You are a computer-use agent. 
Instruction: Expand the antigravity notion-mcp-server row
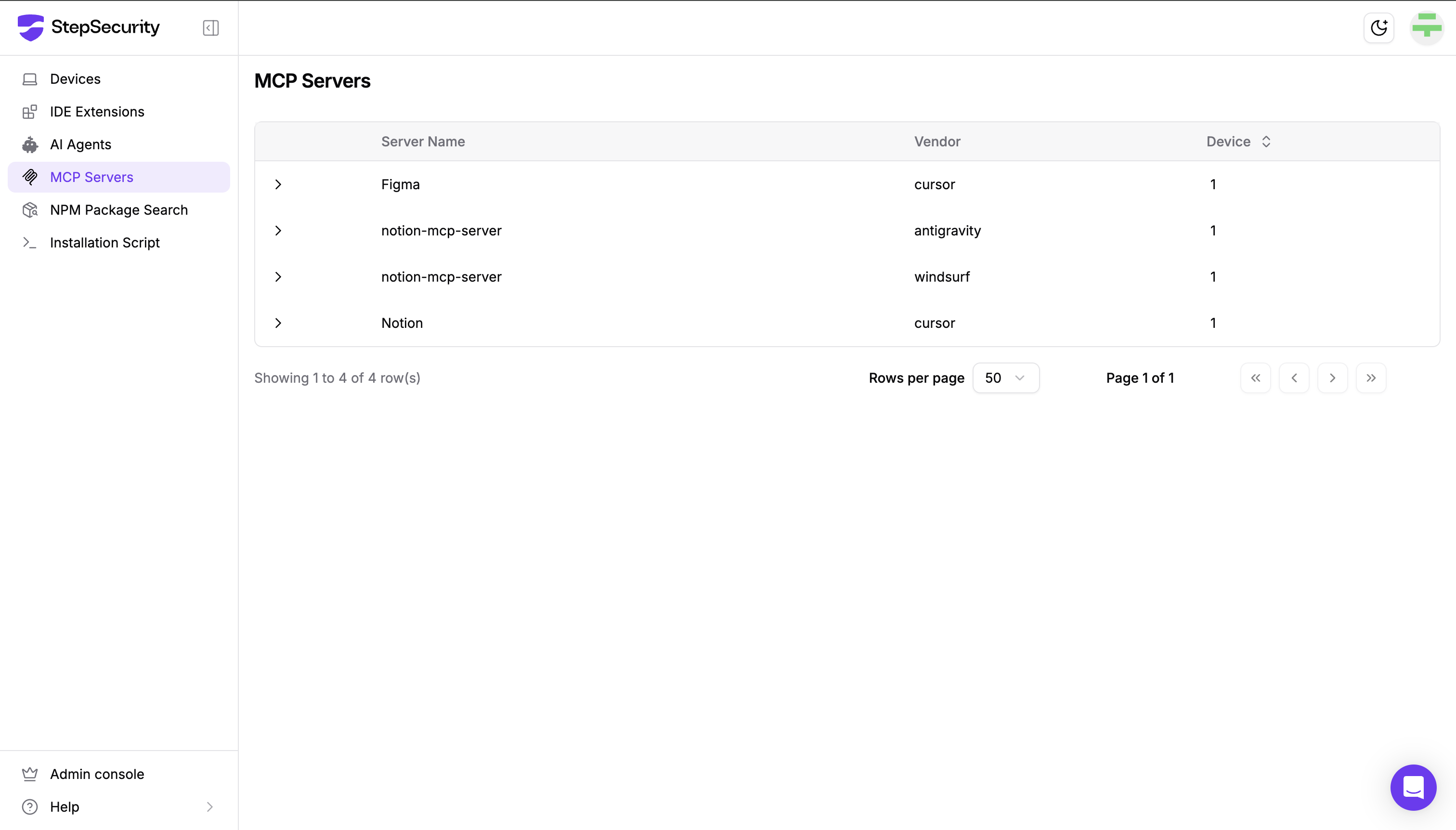point(278,231)
